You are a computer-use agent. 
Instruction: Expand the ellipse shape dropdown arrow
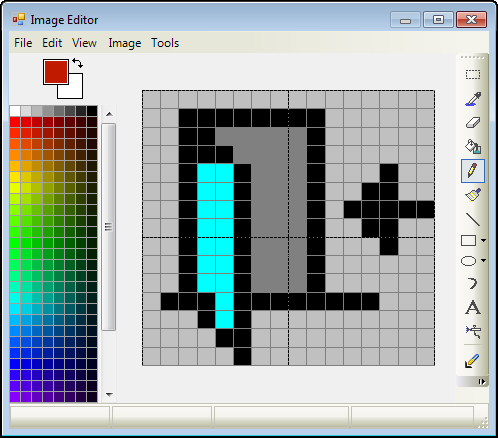point(483,261)
